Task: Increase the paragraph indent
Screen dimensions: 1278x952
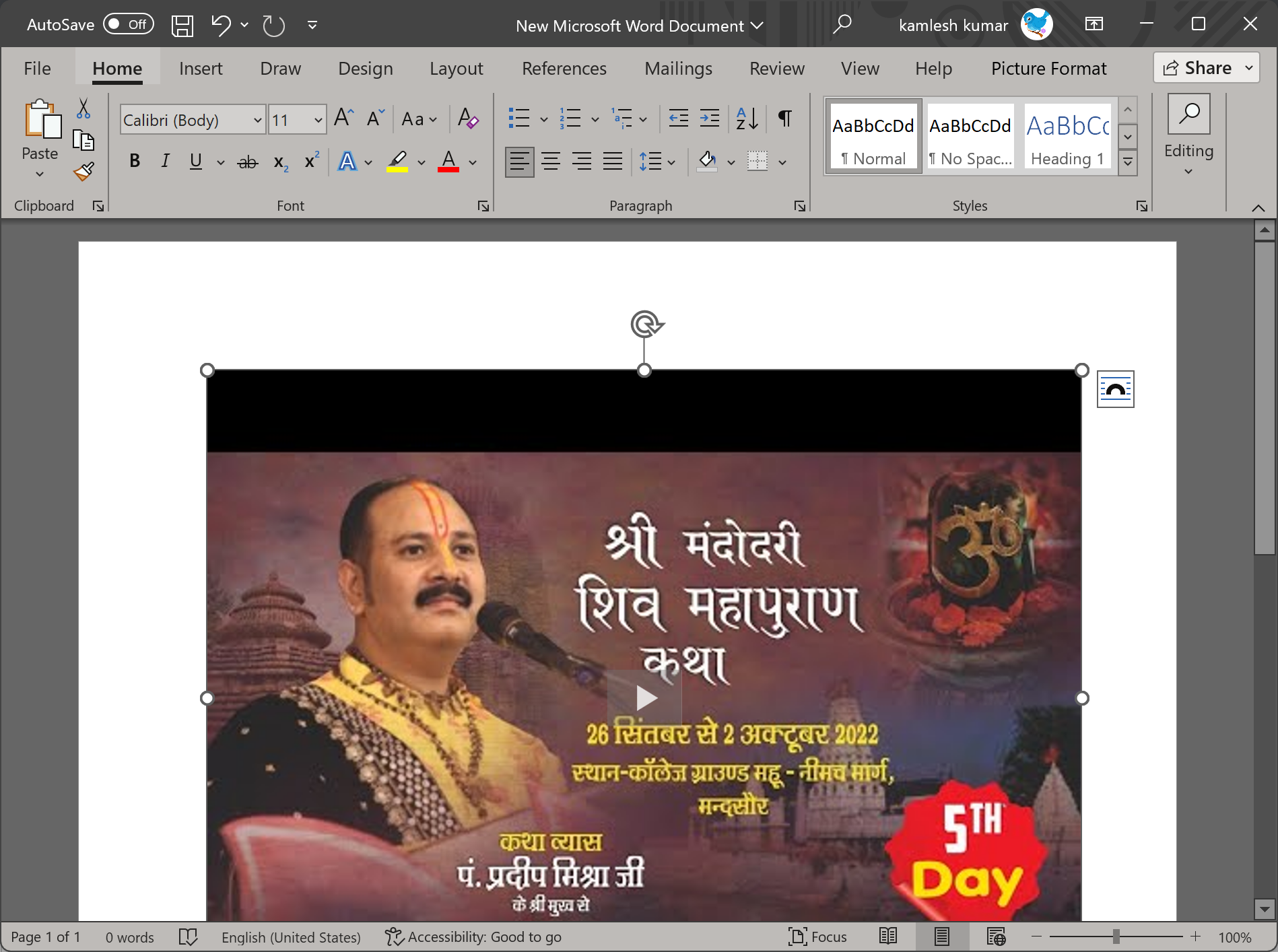Action: pyautogui.click(x=709, y=118)
